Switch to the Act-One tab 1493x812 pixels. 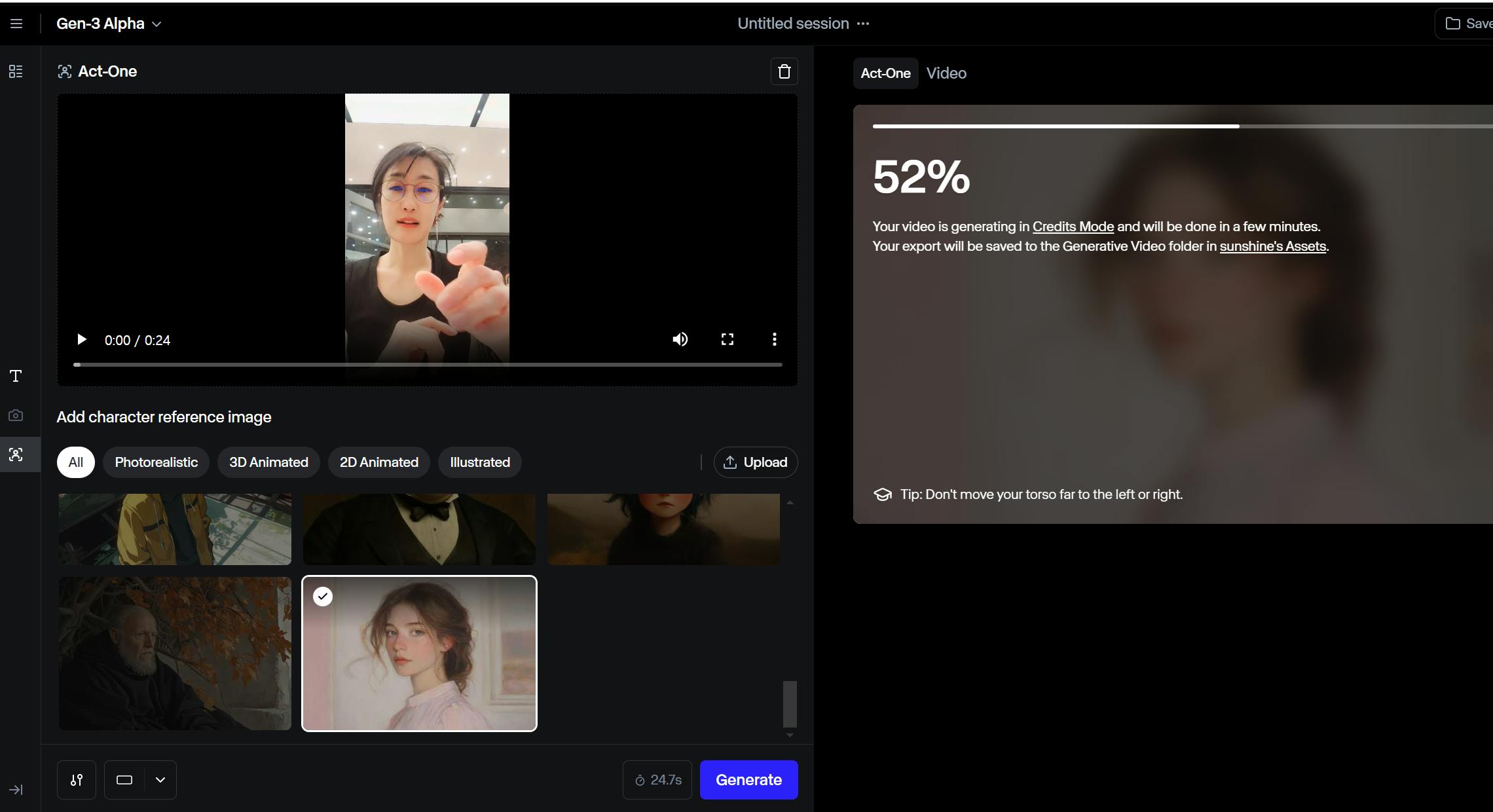885,73
